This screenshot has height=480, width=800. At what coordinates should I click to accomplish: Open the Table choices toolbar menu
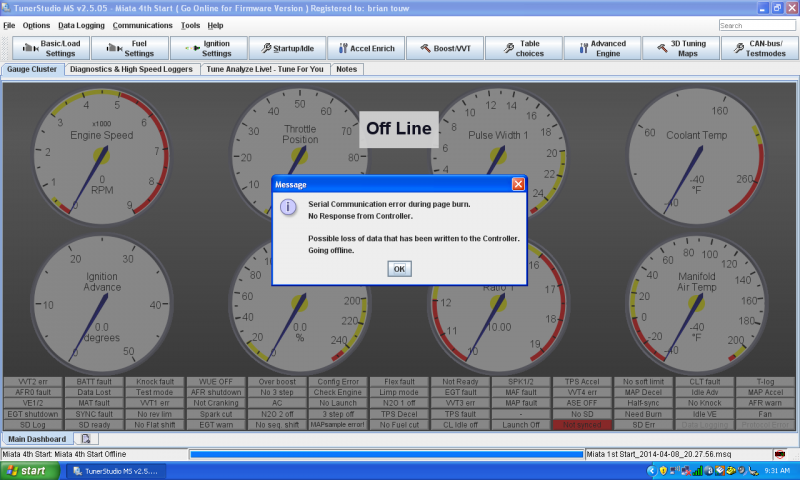click(x=523, y=48)
